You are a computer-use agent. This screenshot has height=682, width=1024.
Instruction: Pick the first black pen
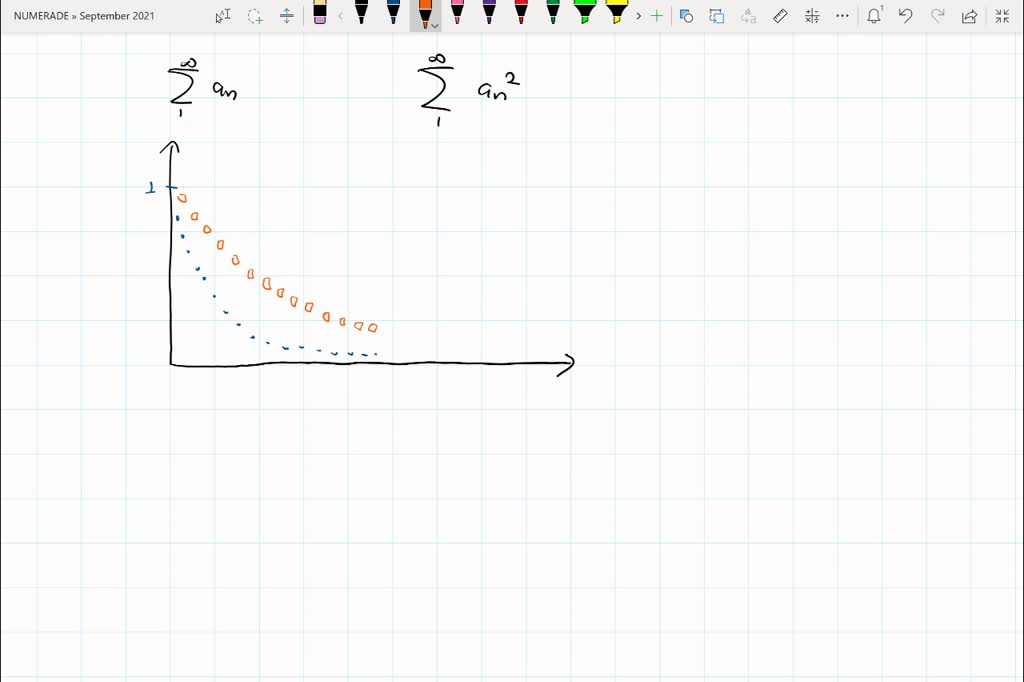[361, 15]
